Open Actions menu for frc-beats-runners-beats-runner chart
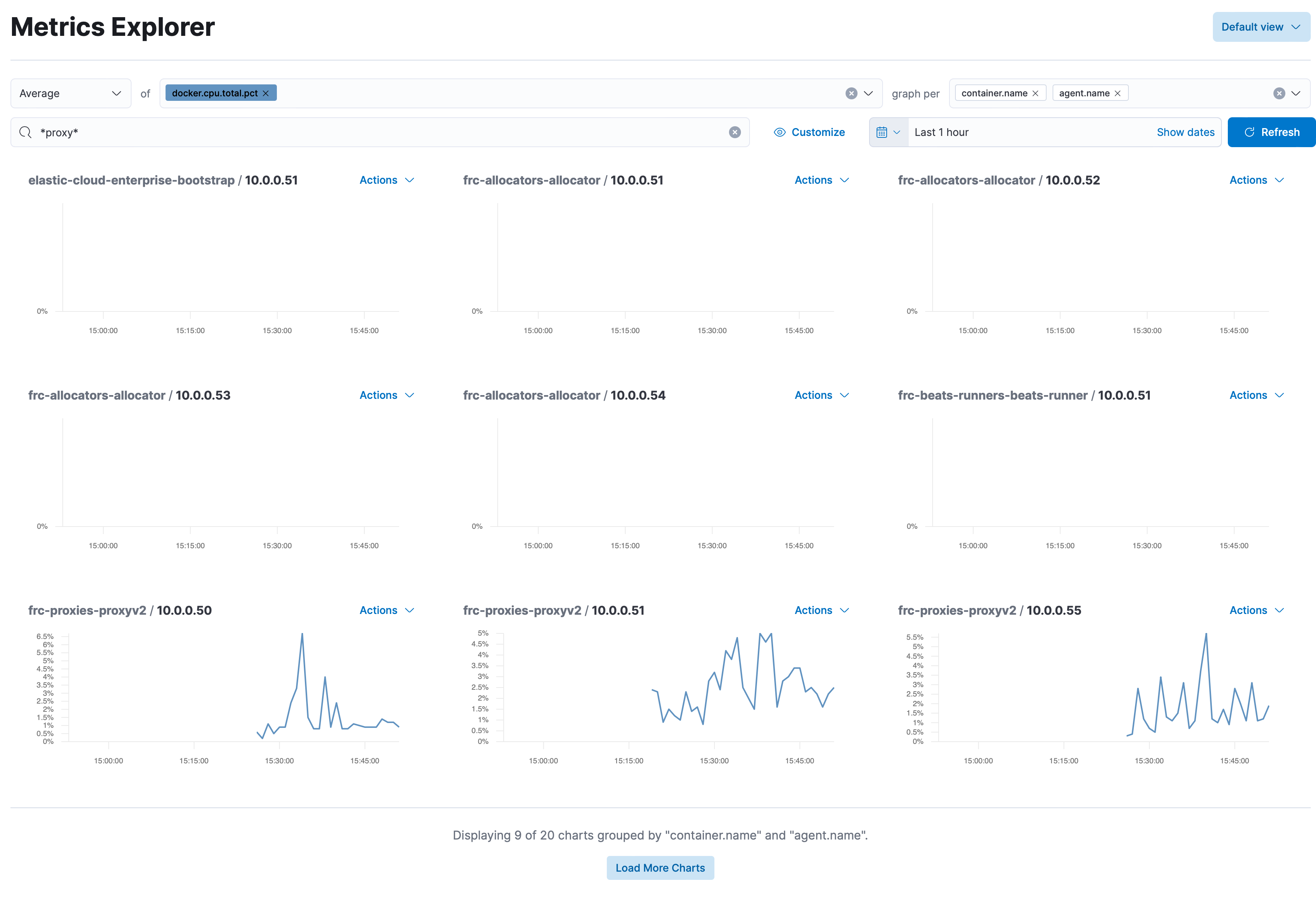This screenshot has width=1316, height=906. (1256, 395)
